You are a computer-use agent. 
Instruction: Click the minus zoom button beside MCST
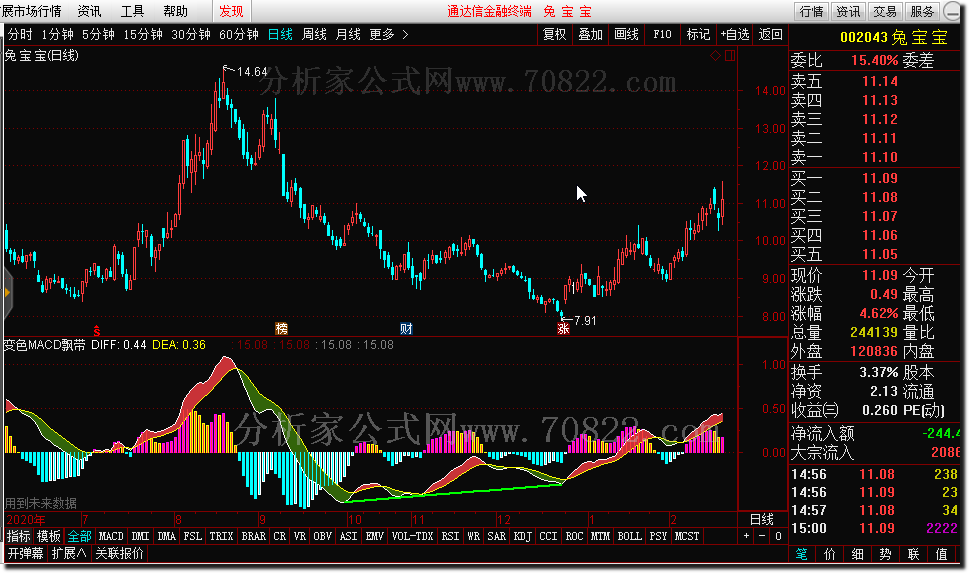coord(762,536)
